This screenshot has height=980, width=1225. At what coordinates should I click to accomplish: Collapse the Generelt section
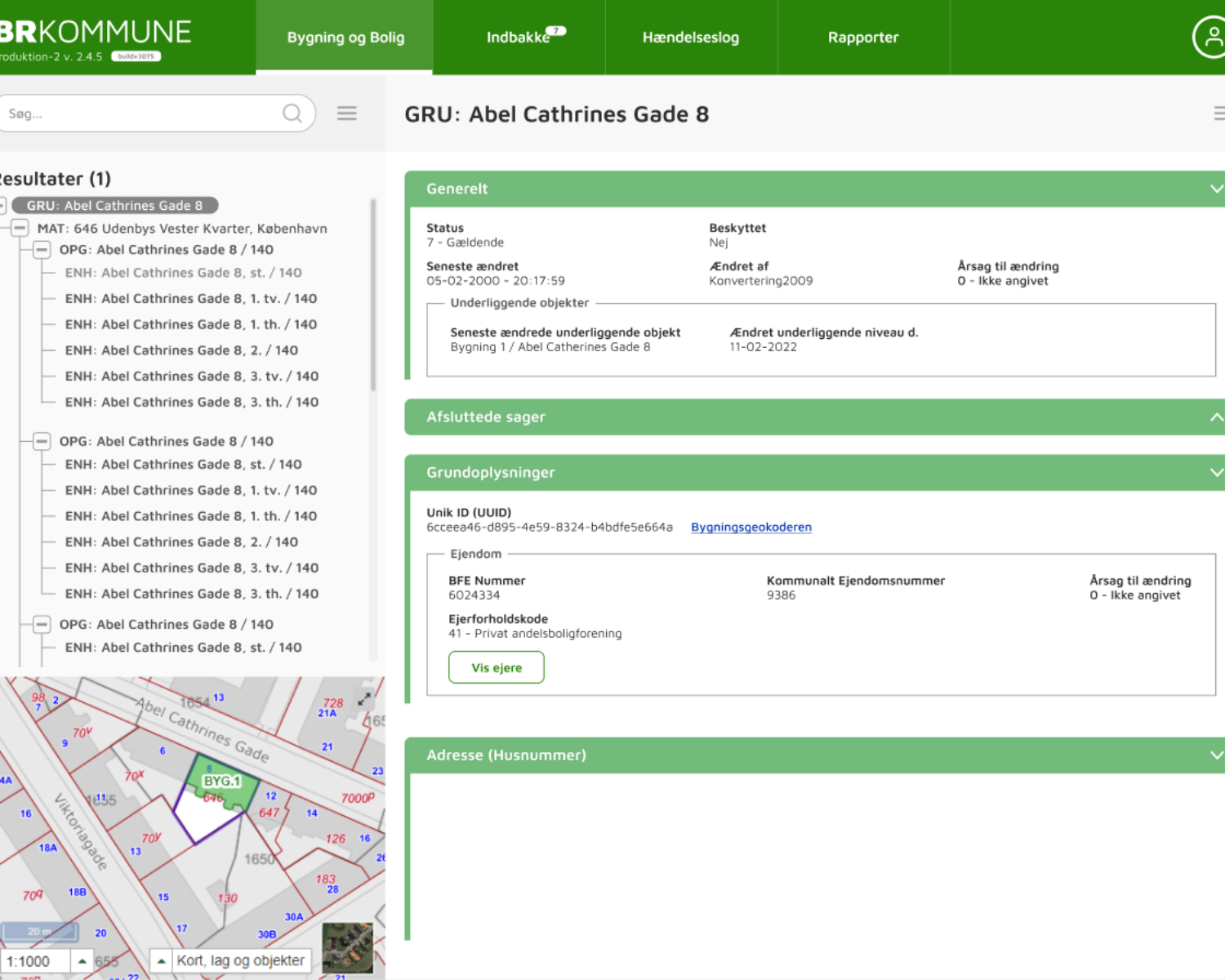point(1215,189)
